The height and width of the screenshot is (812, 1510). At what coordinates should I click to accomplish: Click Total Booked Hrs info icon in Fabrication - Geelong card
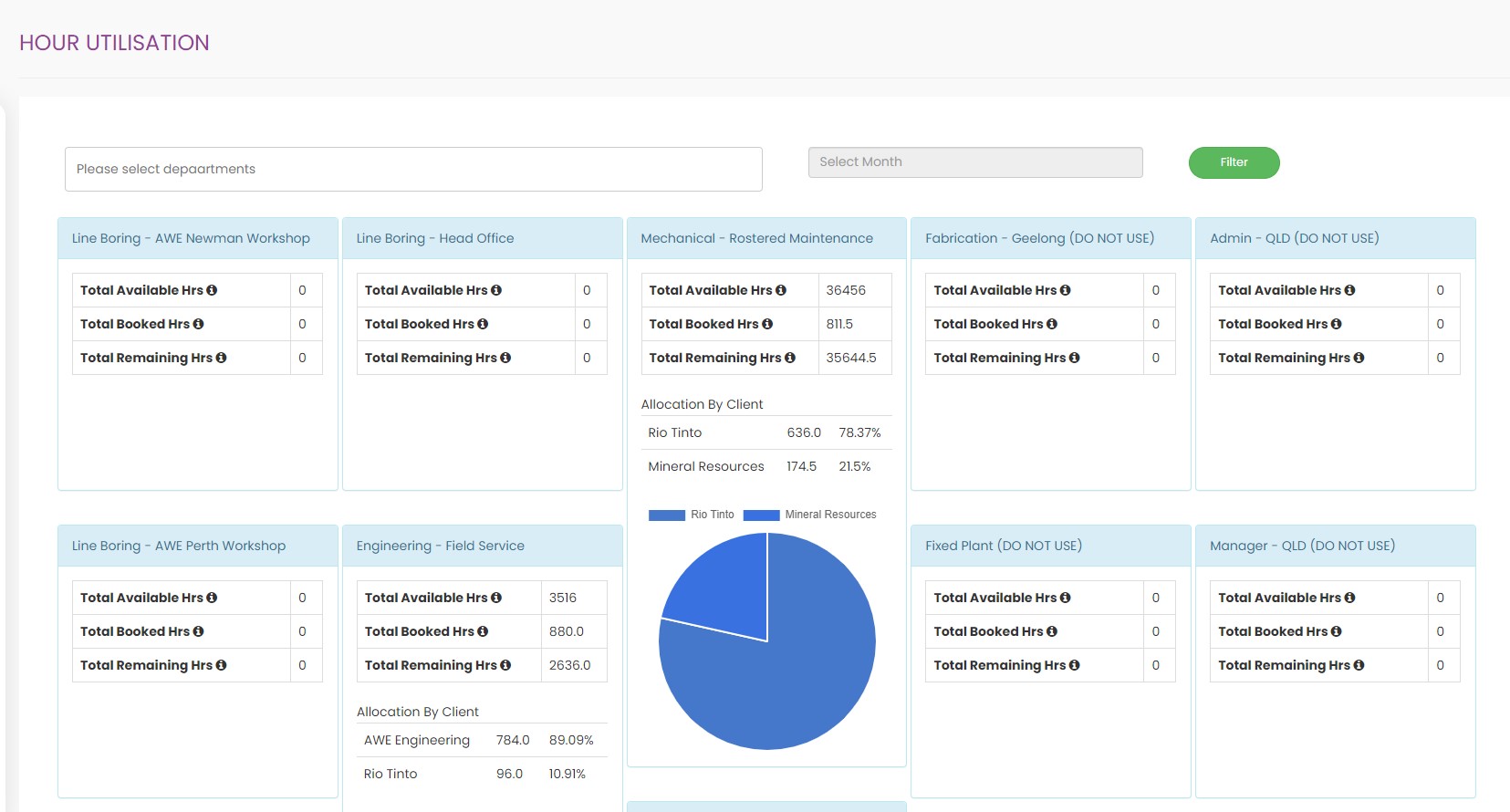1052,324
